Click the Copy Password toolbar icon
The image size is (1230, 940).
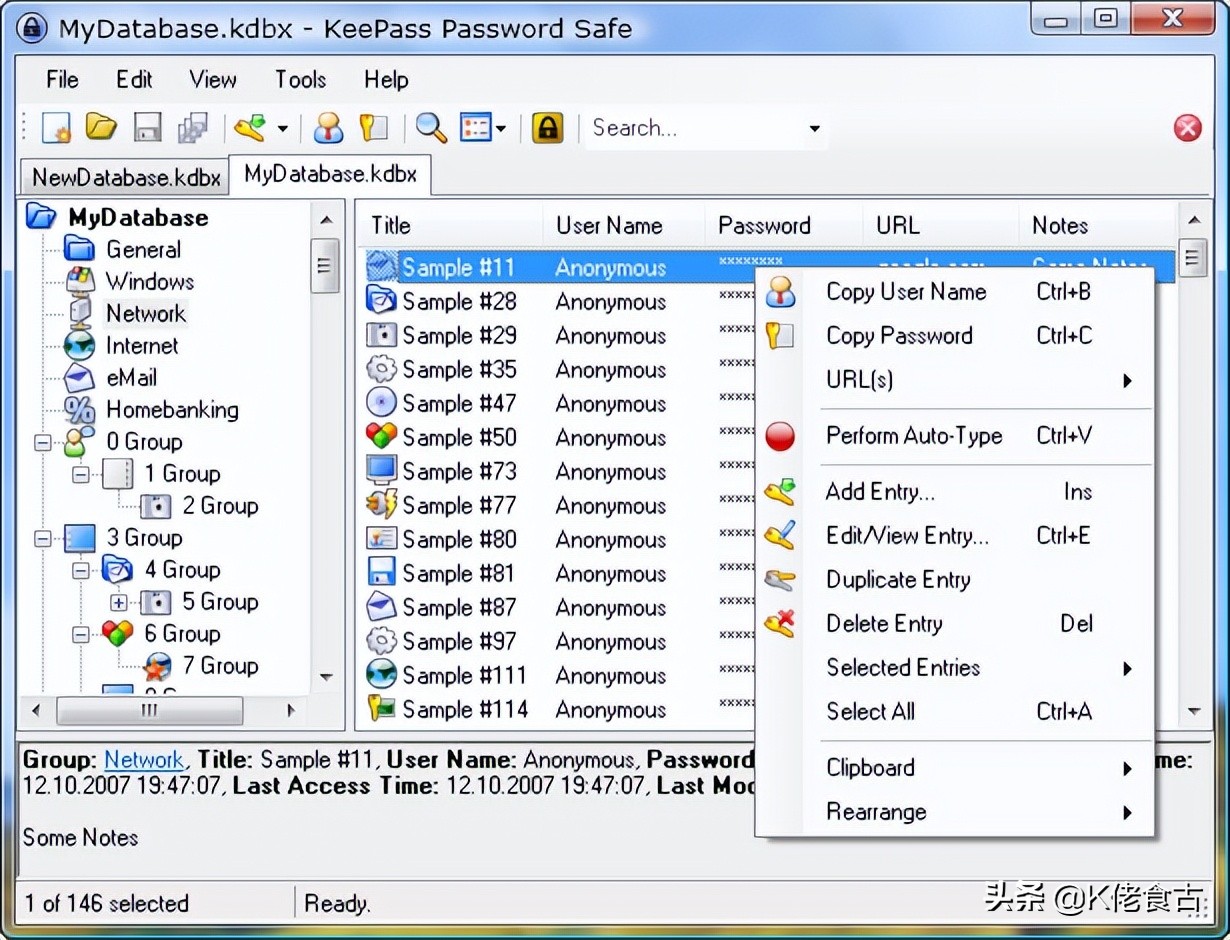pos(373,128)
